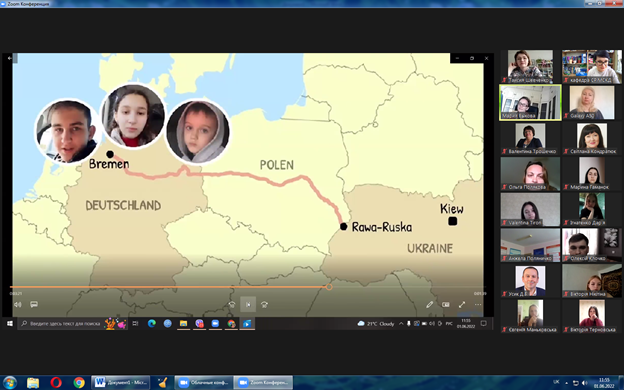
Task: Switch to Zoom Конференция taskbar window
Action: click(x=263, y=383)
